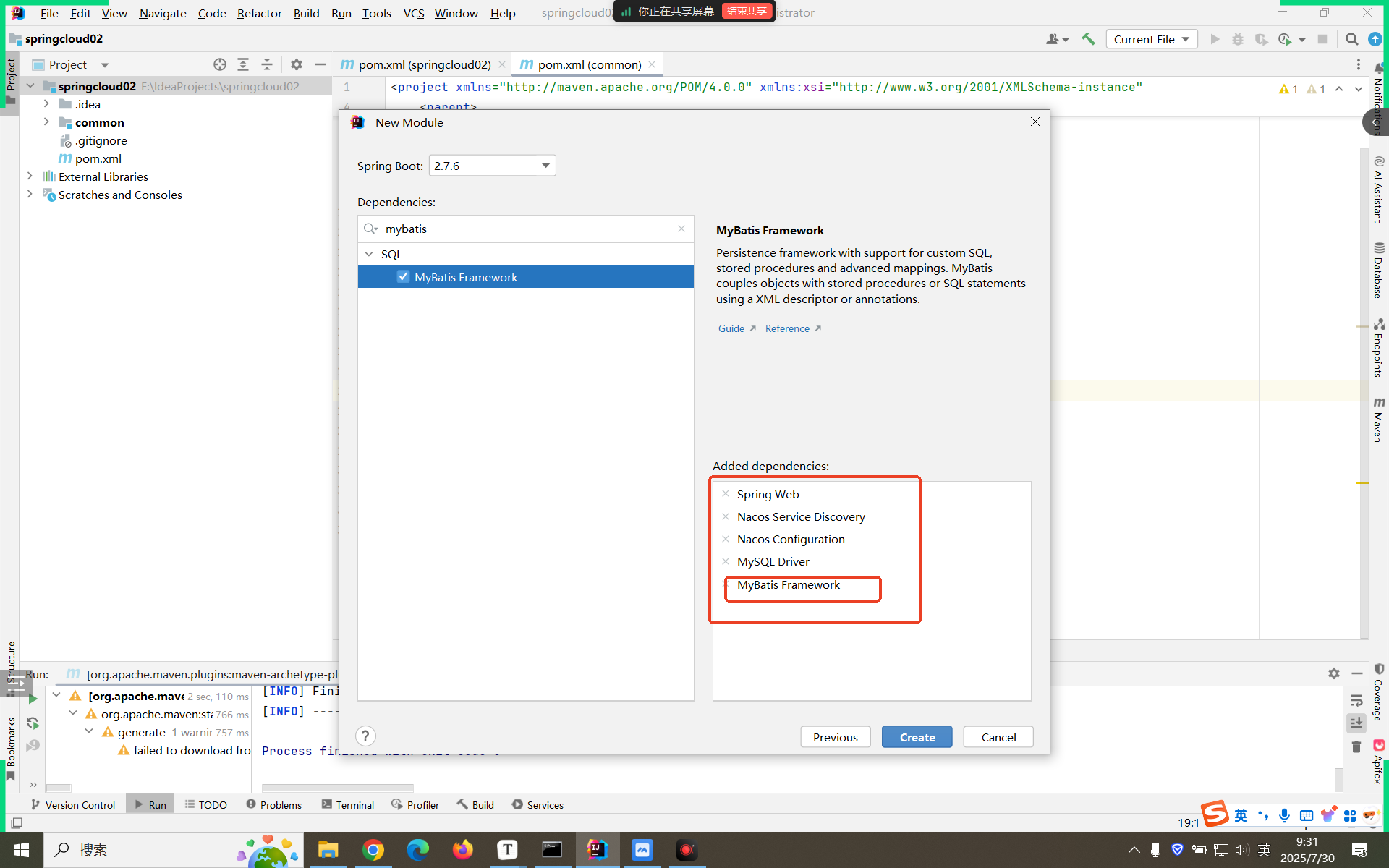Image resolution: width=1389 pixels, height=868 pixels.
Task: Click the Search Everywhere magnifier icon
Action: pos(1351,39)
